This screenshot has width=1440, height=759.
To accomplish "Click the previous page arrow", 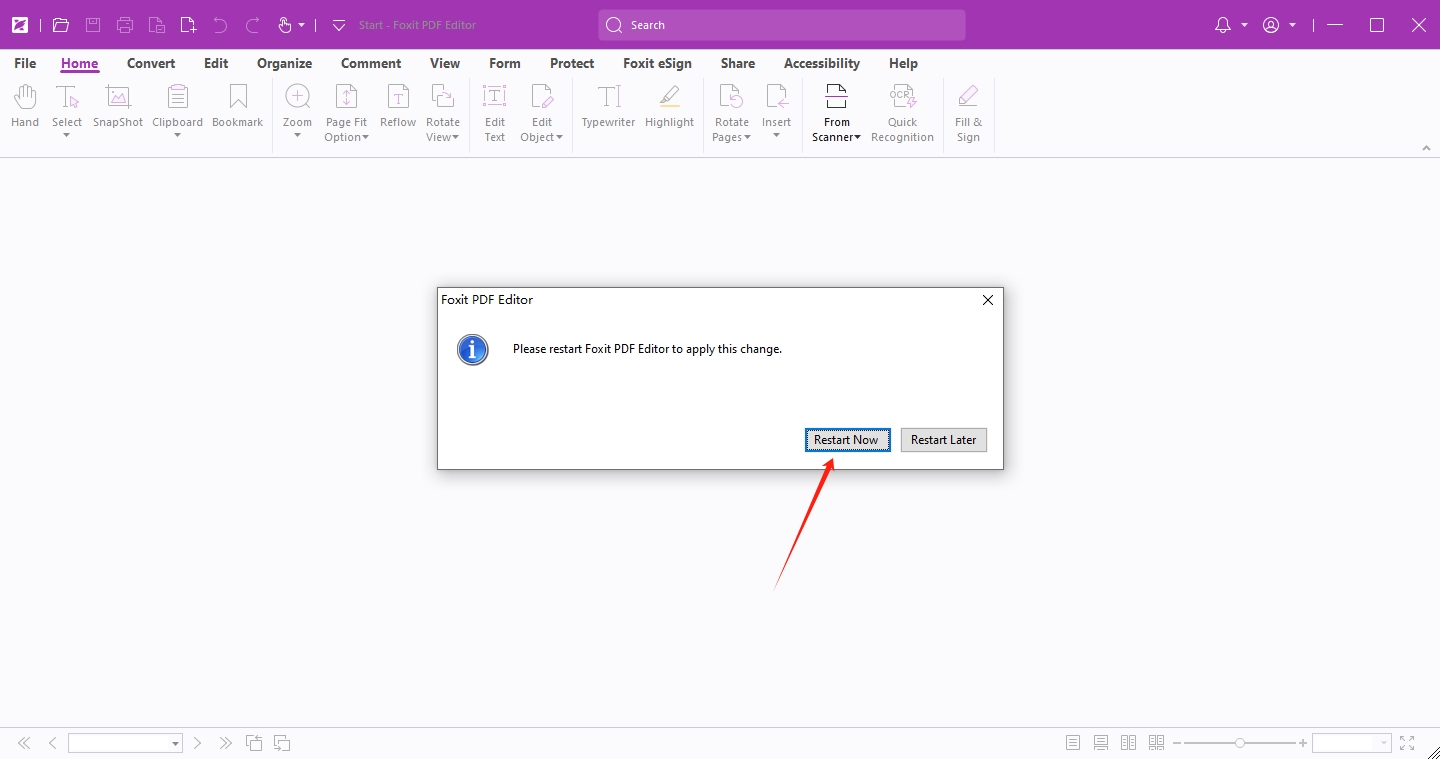I will pos(52,743).
